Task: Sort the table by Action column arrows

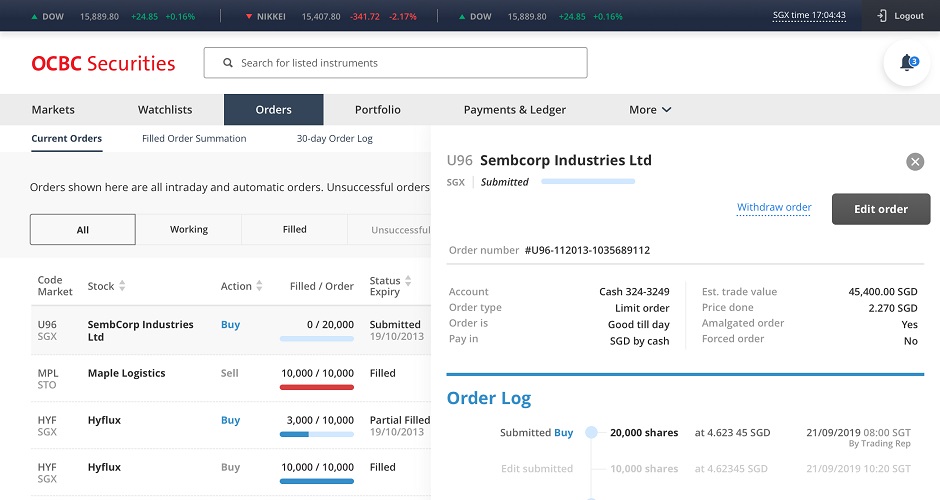Action: click(x=259, y=286)
